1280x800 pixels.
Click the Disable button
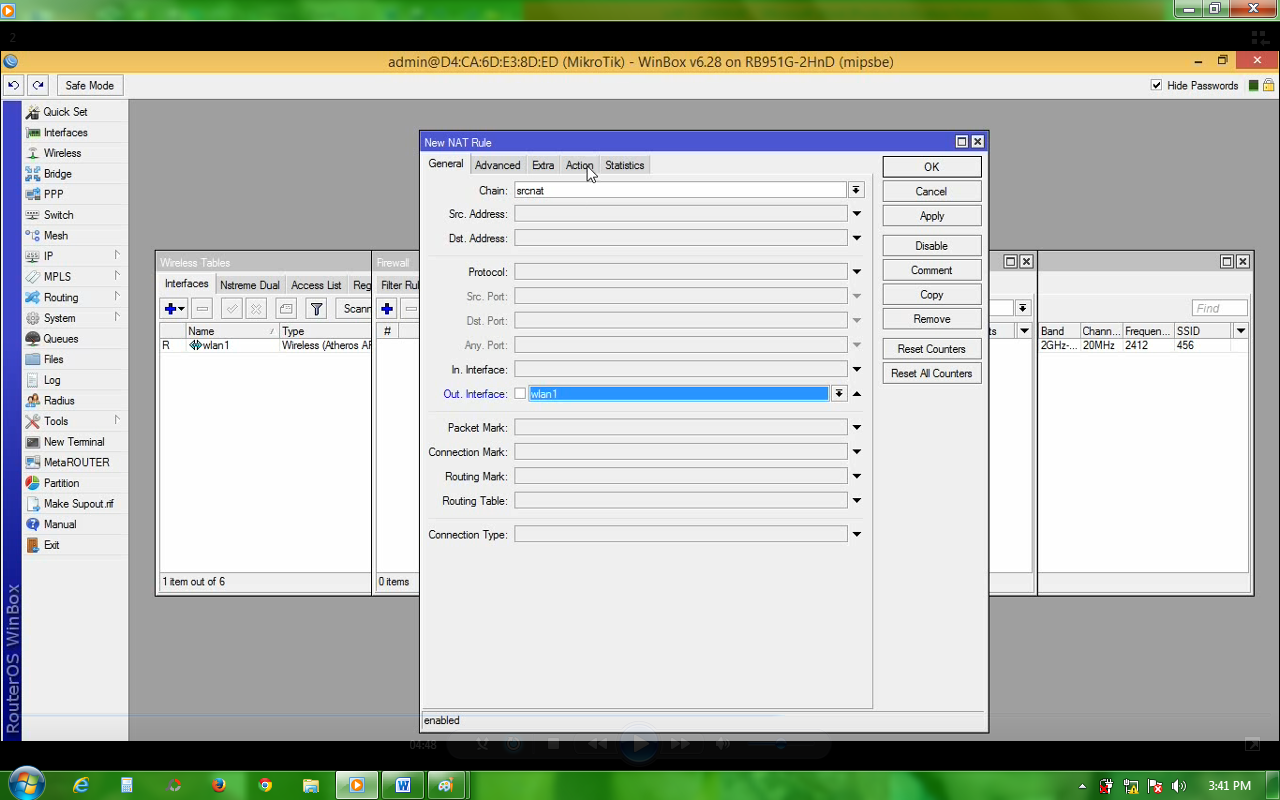(931, 246)
